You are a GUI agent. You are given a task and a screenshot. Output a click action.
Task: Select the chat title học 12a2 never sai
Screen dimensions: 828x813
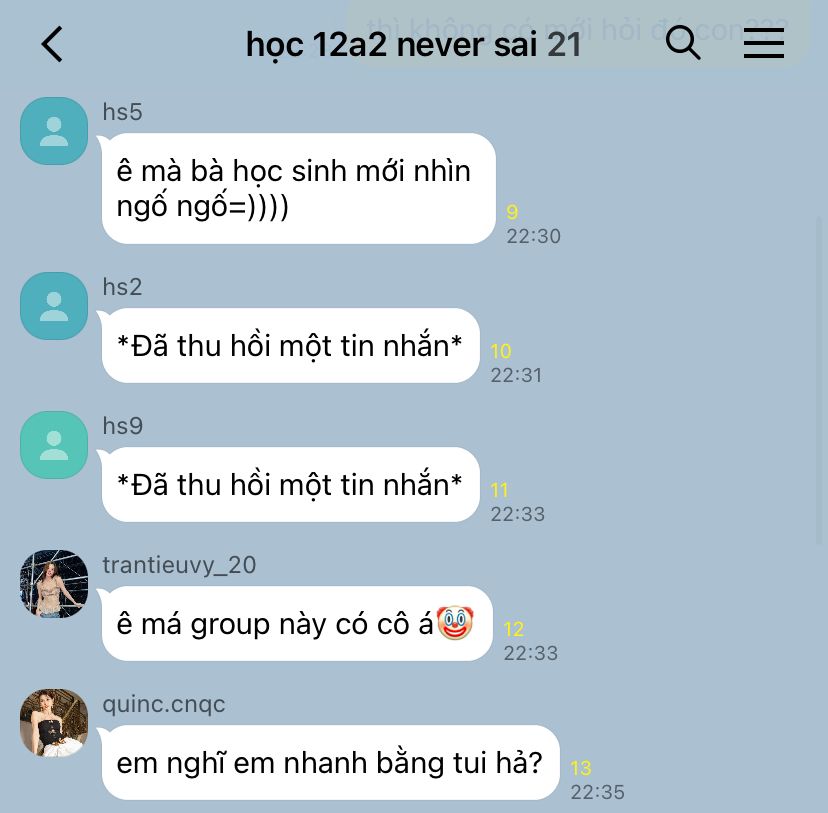pos(392,44)
